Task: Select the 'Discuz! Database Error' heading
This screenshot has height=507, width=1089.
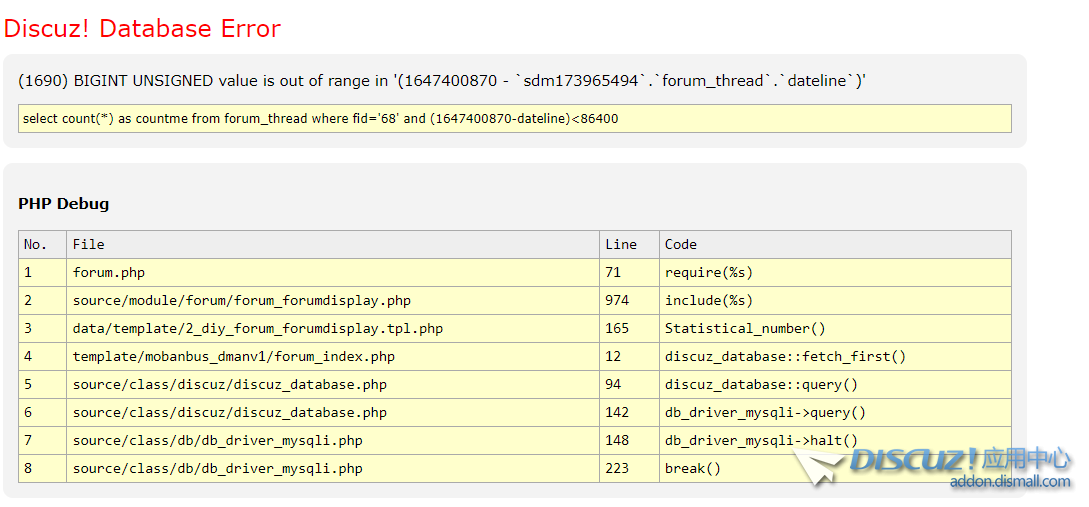Action: 142,28
